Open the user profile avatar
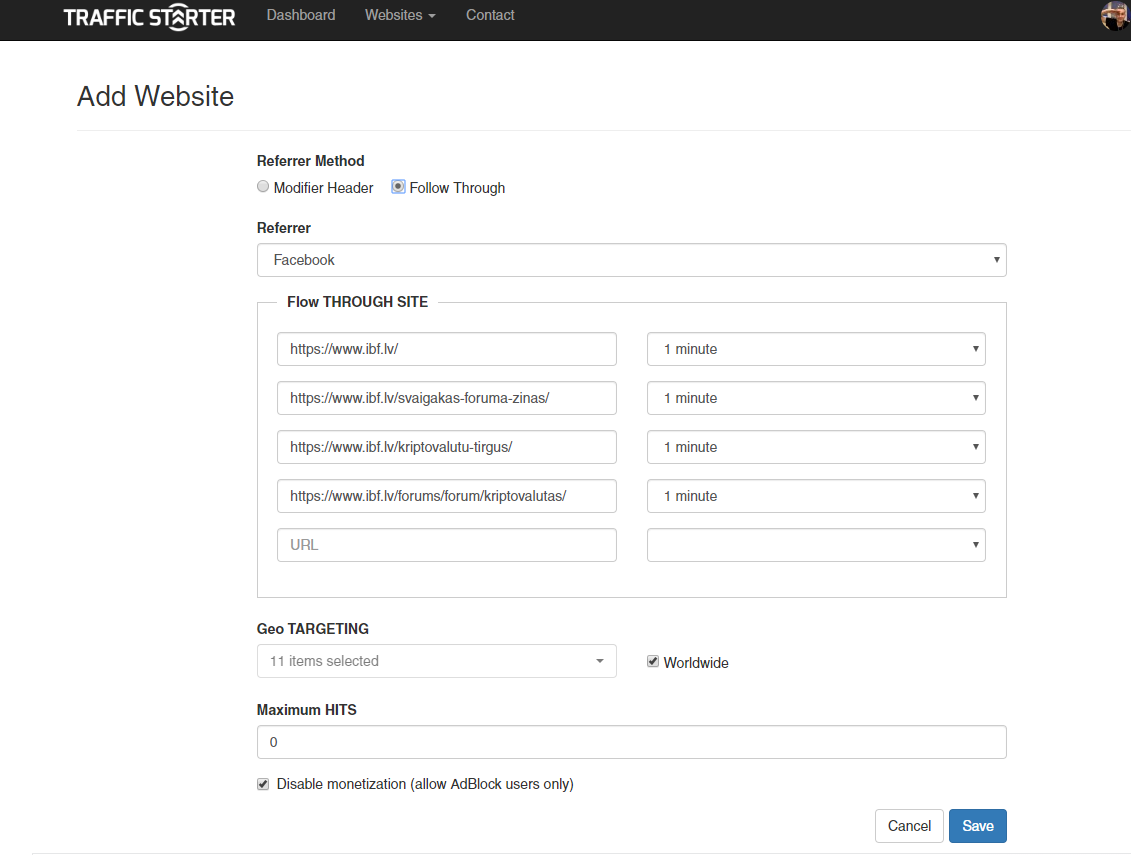1131x855 pixels. click(x=1115, y=16)
